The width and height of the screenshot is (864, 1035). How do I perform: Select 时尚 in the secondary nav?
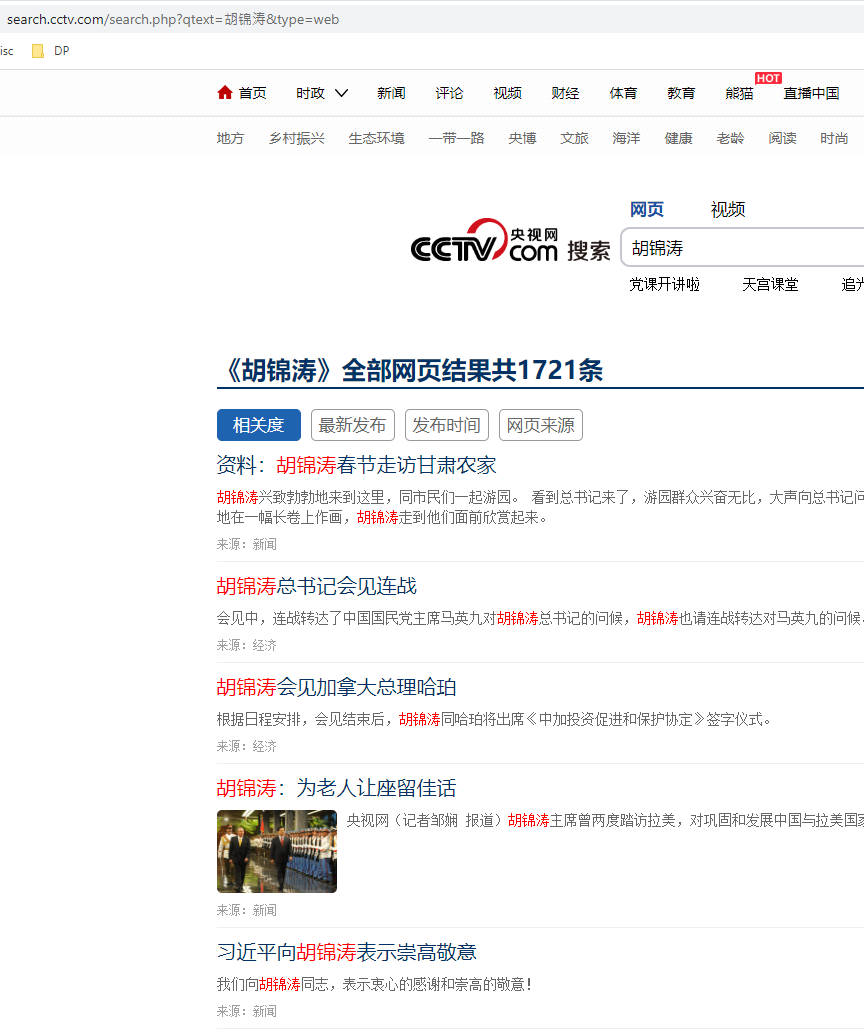pos(834,138)
